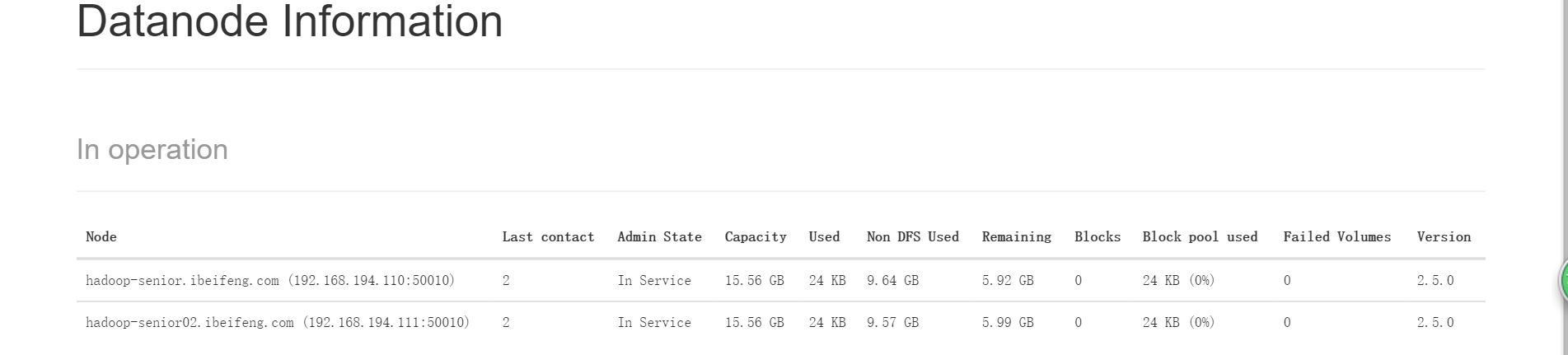The width and height of the screenshot is (1568, 355).
Task: Click the 9.64 GB Non DFS value
Action: pyautogui.click(x=892, y=281)
